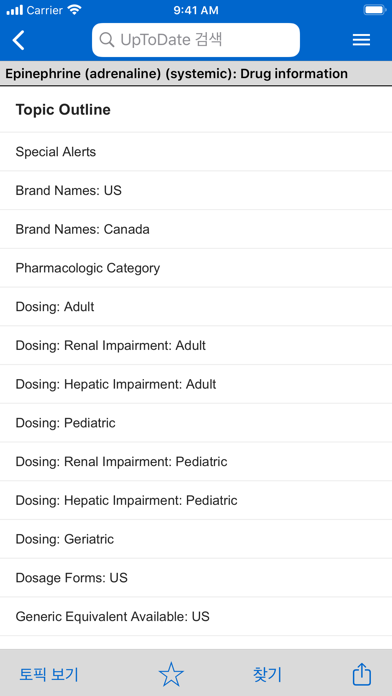Tap the share icon
The width and height of the screenshot is (392, 696).
362,674
